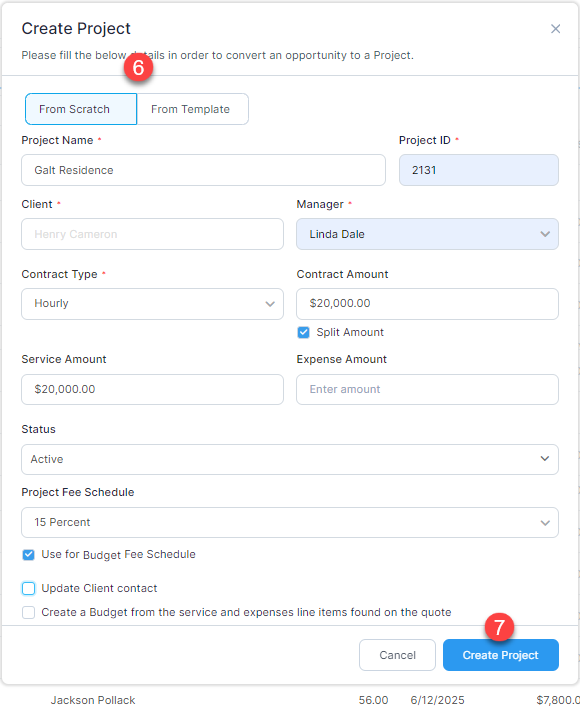Enable Update Client contact checkbox
The height and width of the screenshot is (712, 580).
tap(28, 588)
